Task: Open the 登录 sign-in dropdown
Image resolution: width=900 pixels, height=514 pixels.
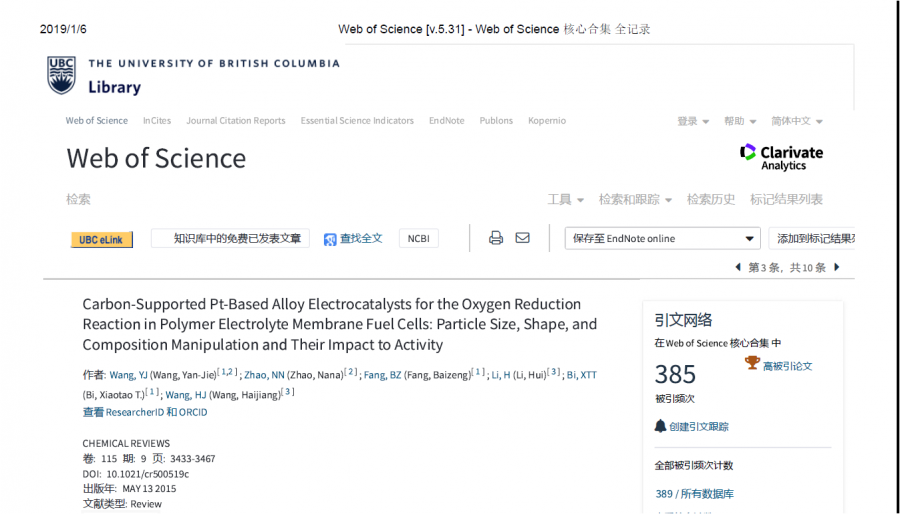Action: click(x=692, y=121)
